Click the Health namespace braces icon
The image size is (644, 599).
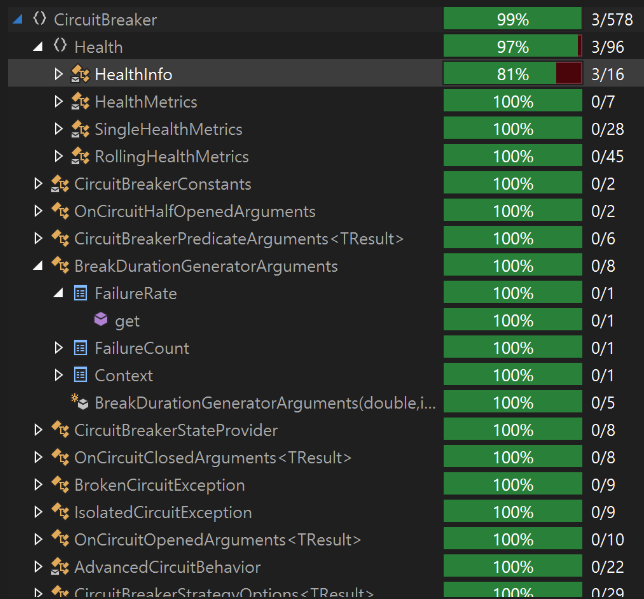pyautogui.click(x=60, y=46)
